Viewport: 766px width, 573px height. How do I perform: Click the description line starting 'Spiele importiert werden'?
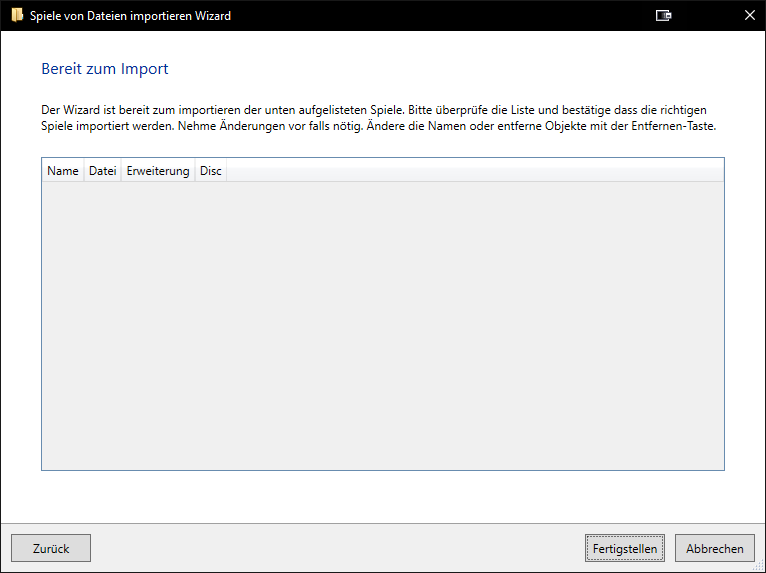[x=379, y=126]
